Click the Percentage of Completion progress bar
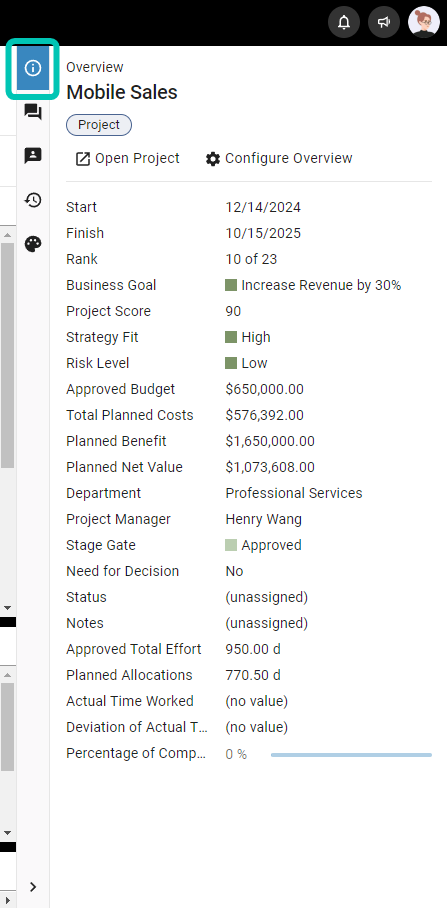Image resolution: width=447 pixels, height=908 pixels. click(x=351, y=755)
